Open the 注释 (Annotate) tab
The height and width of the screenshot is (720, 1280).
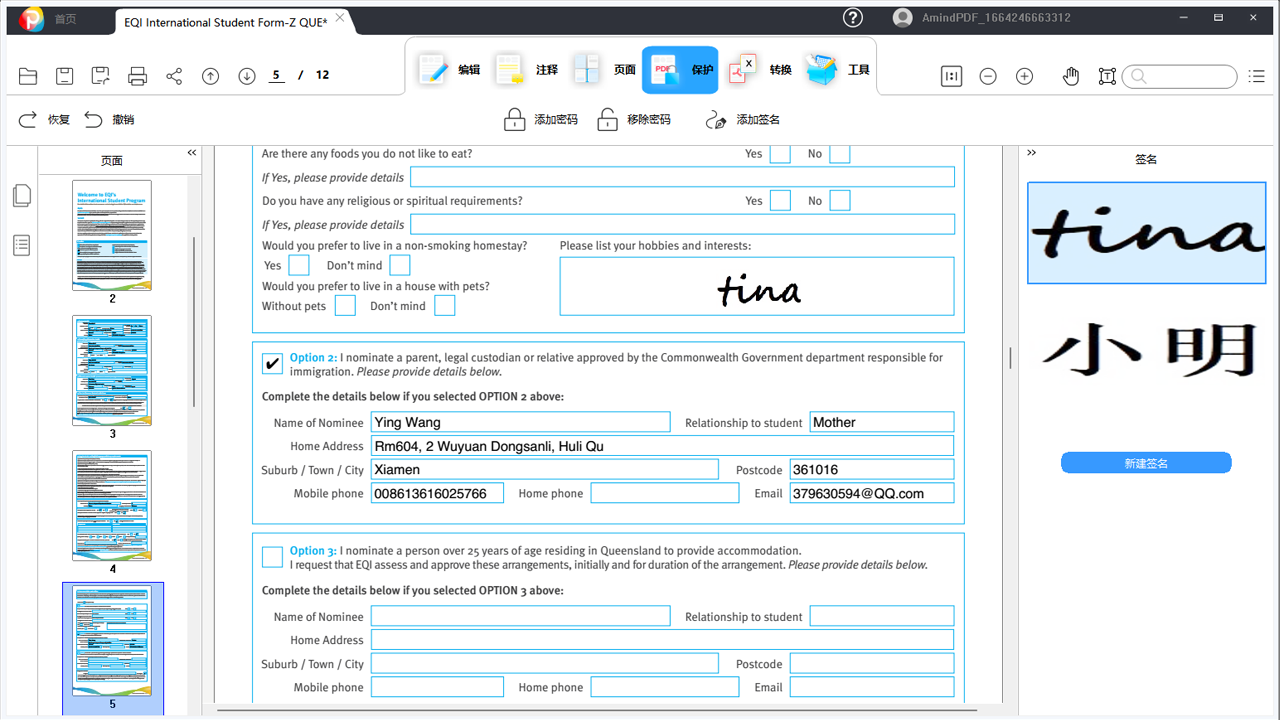(526, 70)
